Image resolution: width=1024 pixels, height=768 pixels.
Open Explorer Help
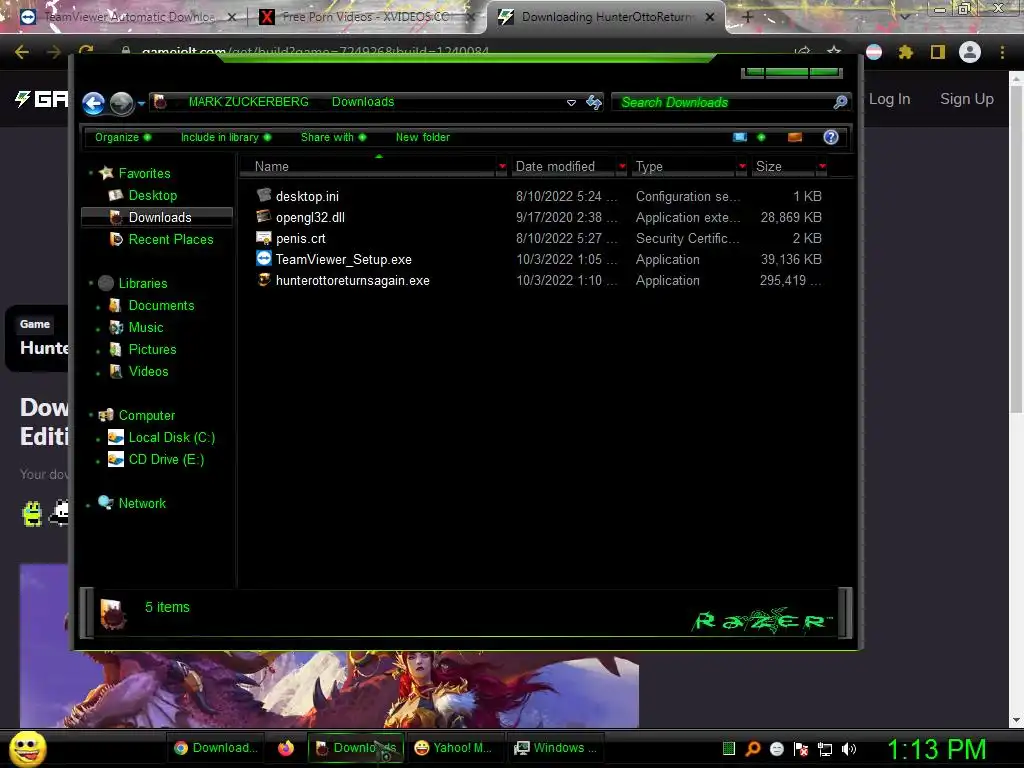point(831,137)
